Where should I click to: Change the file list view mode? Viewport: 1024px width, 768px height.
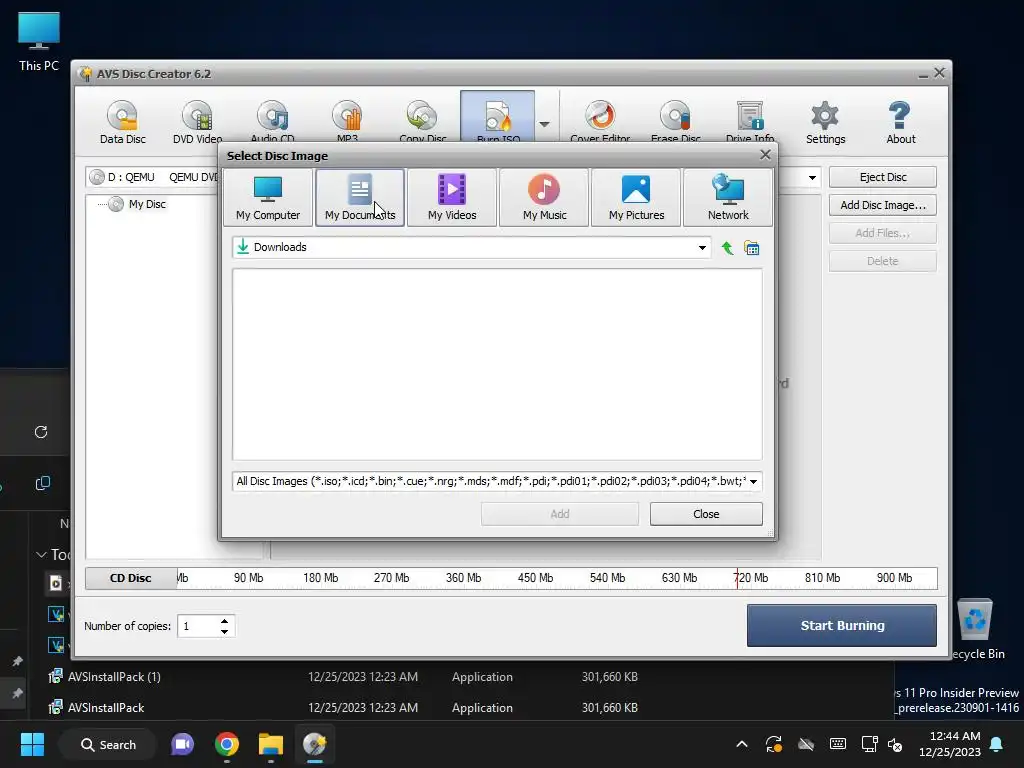coord(752,248)
